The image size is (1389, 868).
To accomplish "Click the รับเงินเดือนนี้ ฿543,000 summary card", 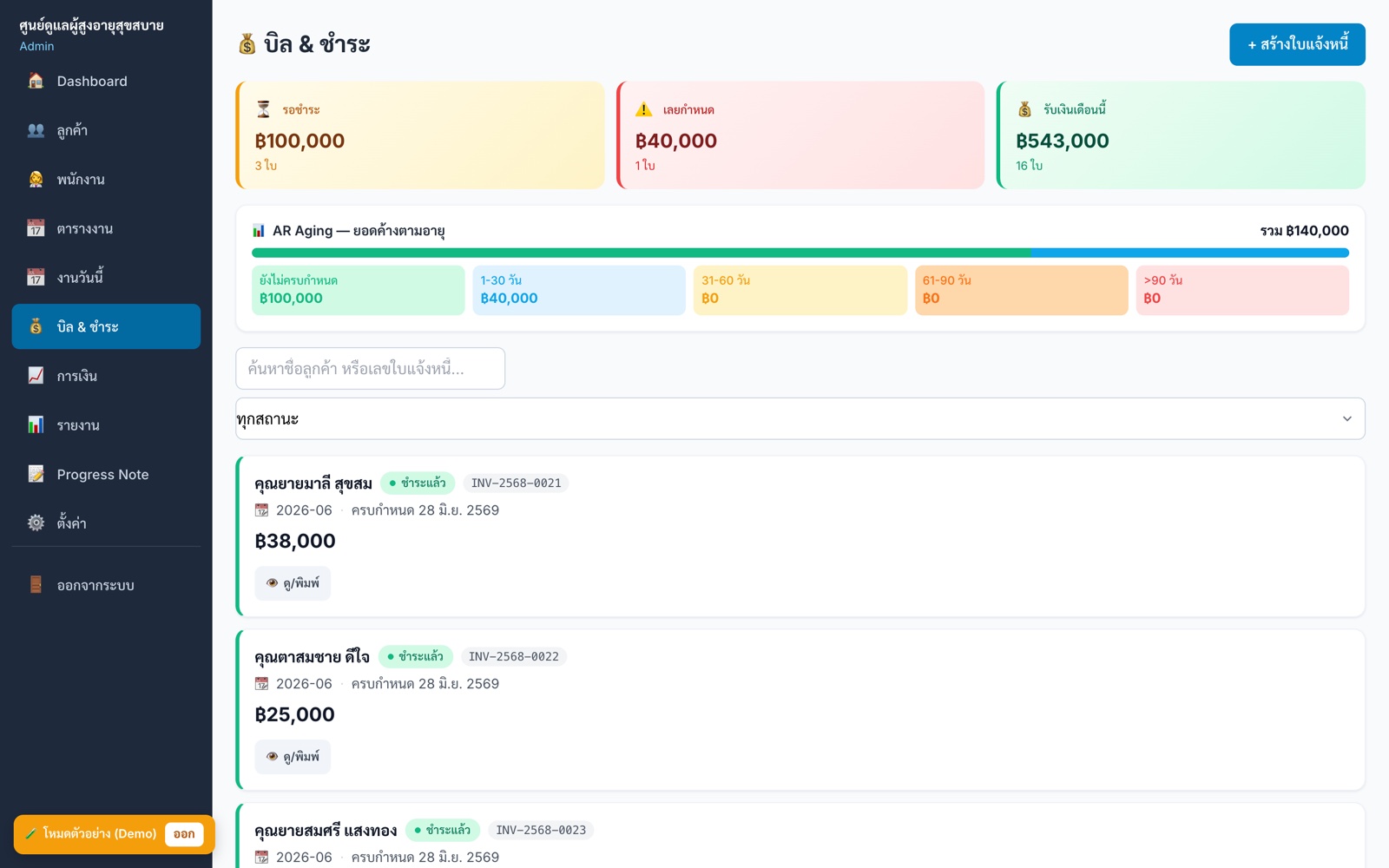I will [x=1181, y=135].
